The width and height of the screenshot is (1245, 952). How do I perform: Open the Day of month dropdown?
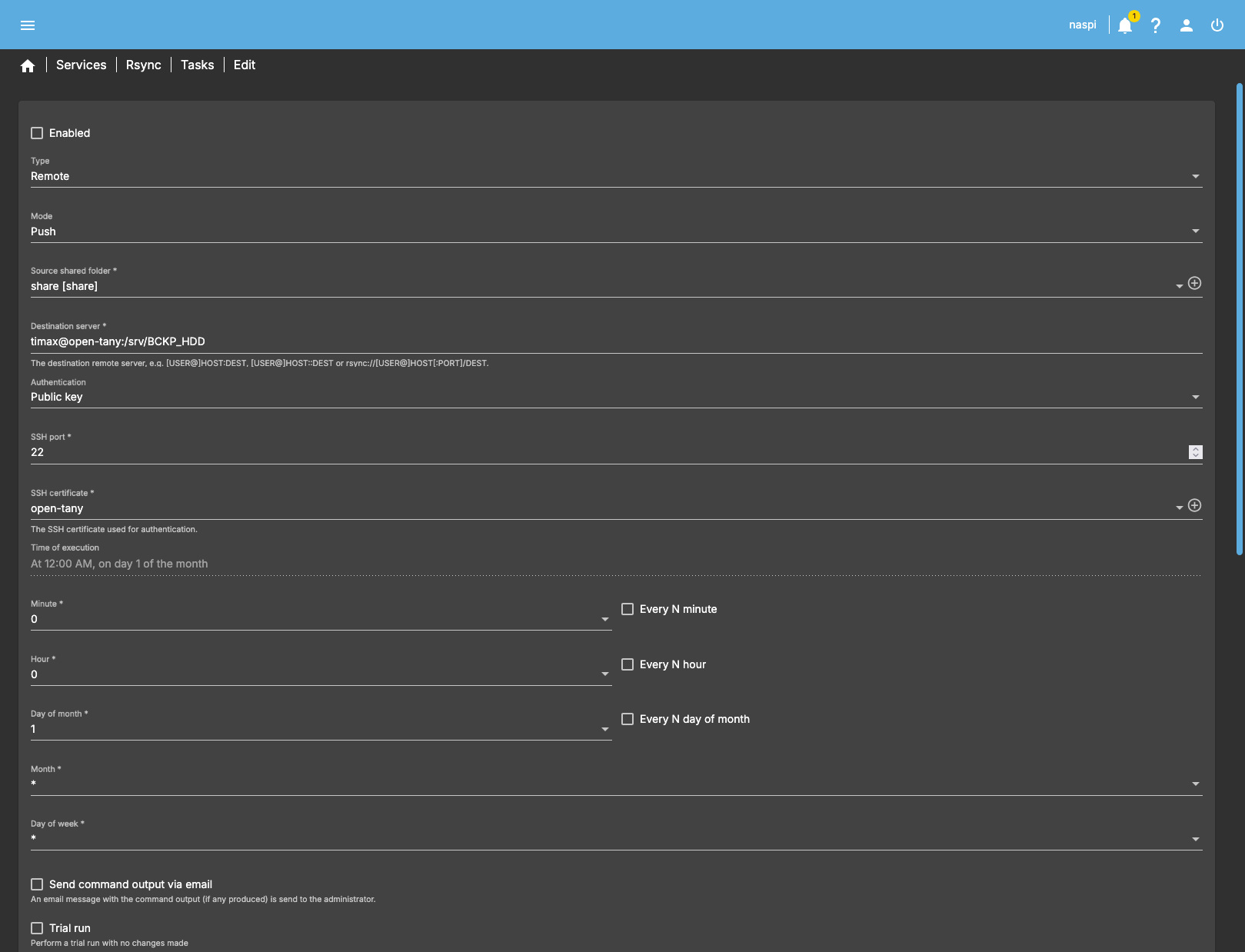coord(321,729)
